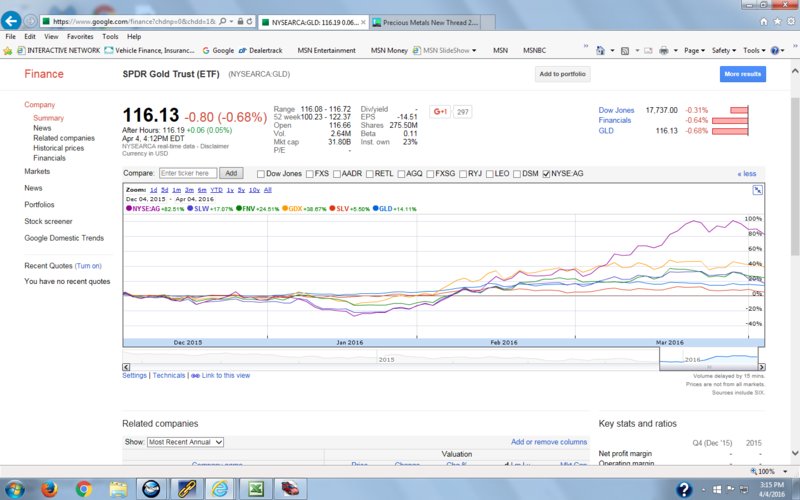Open the Tools dropdown in command bar
Image resolution: width=800 pixels, height=500 pixels.
click(754, 51)
